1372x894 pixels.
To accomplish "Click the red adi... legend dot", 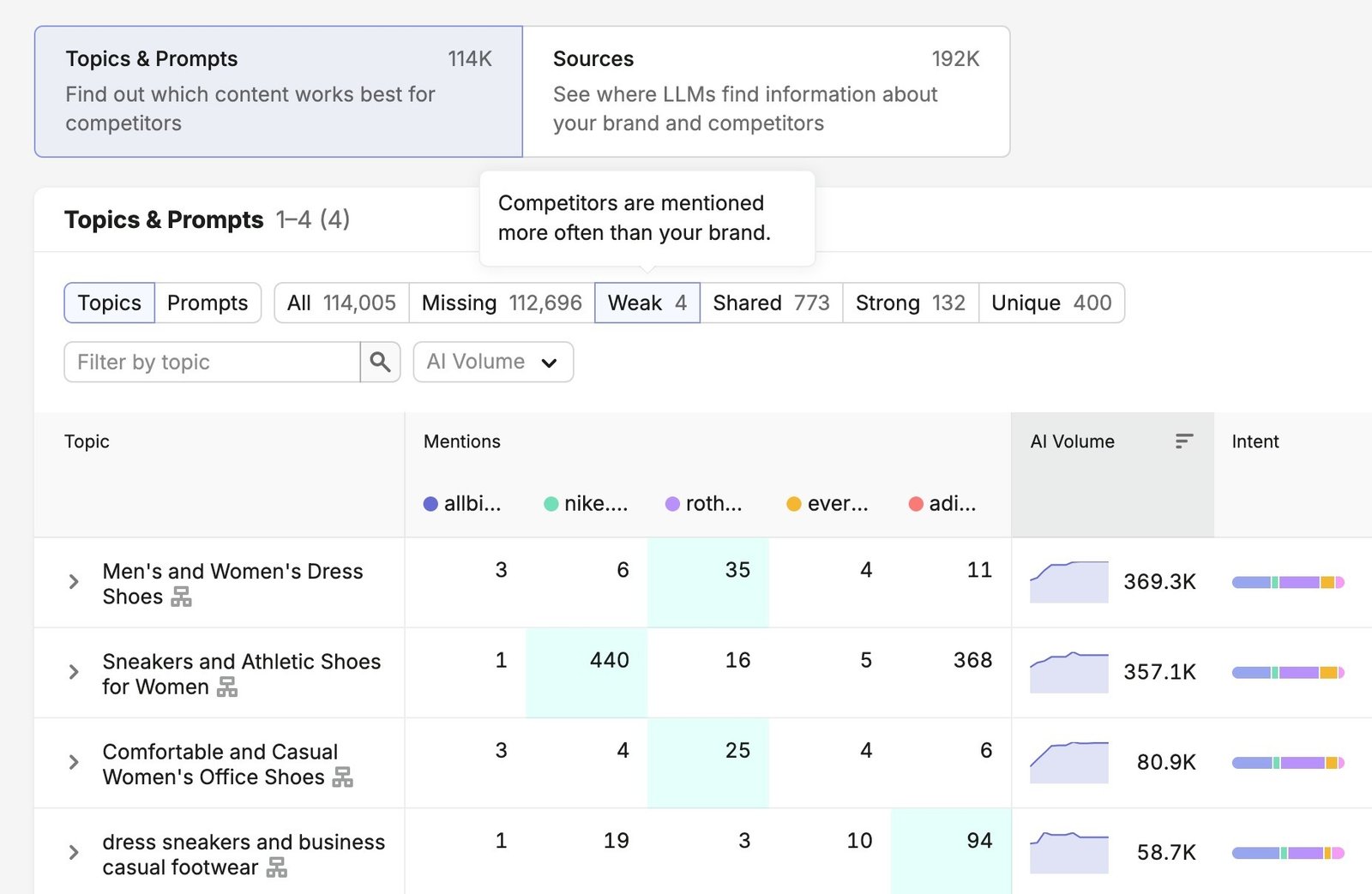I will point(916,504).
